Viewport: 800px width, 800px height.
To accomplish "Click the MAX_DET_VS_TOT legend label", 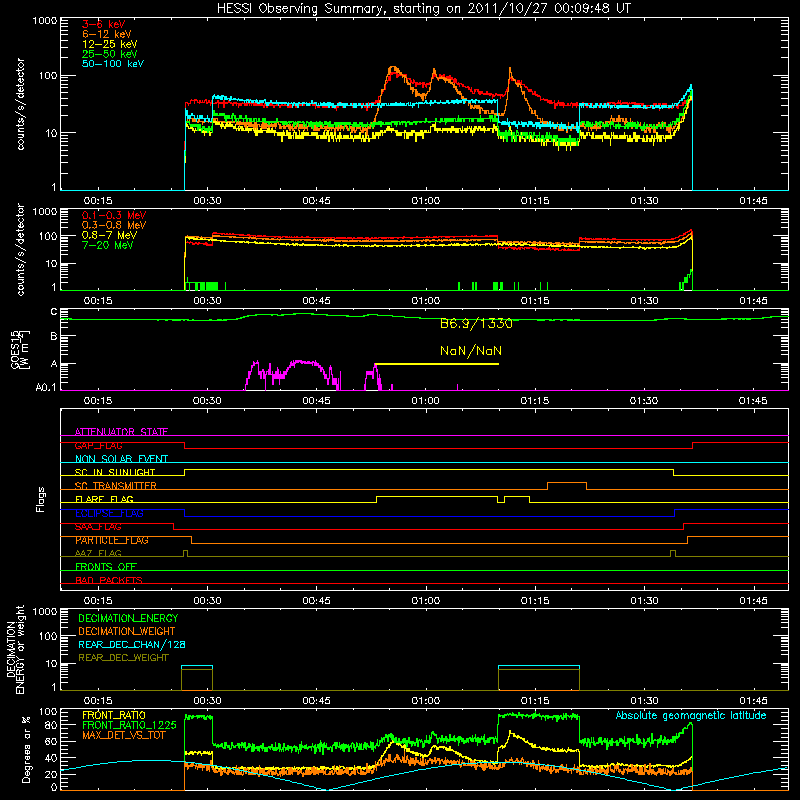I will pos(123,735).
